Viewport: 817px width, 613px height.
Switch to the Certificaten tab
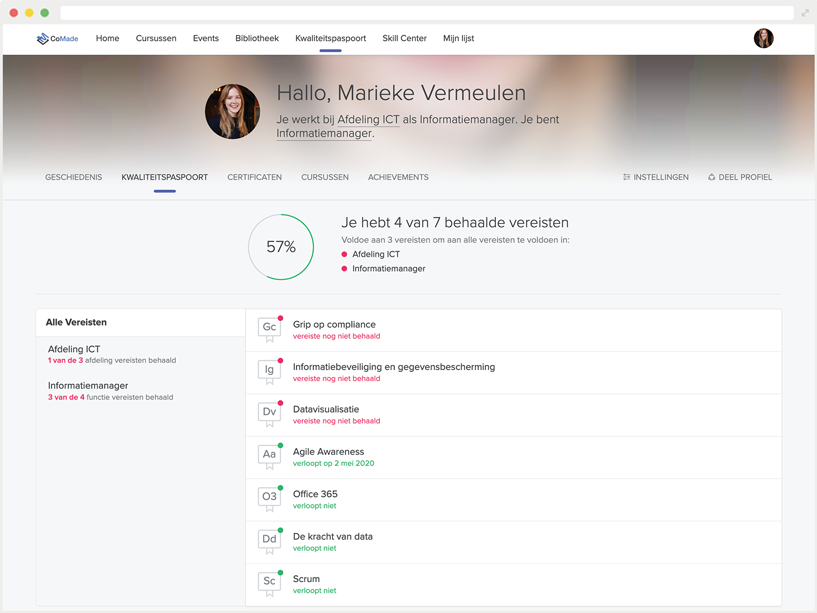tap(254, 177)
